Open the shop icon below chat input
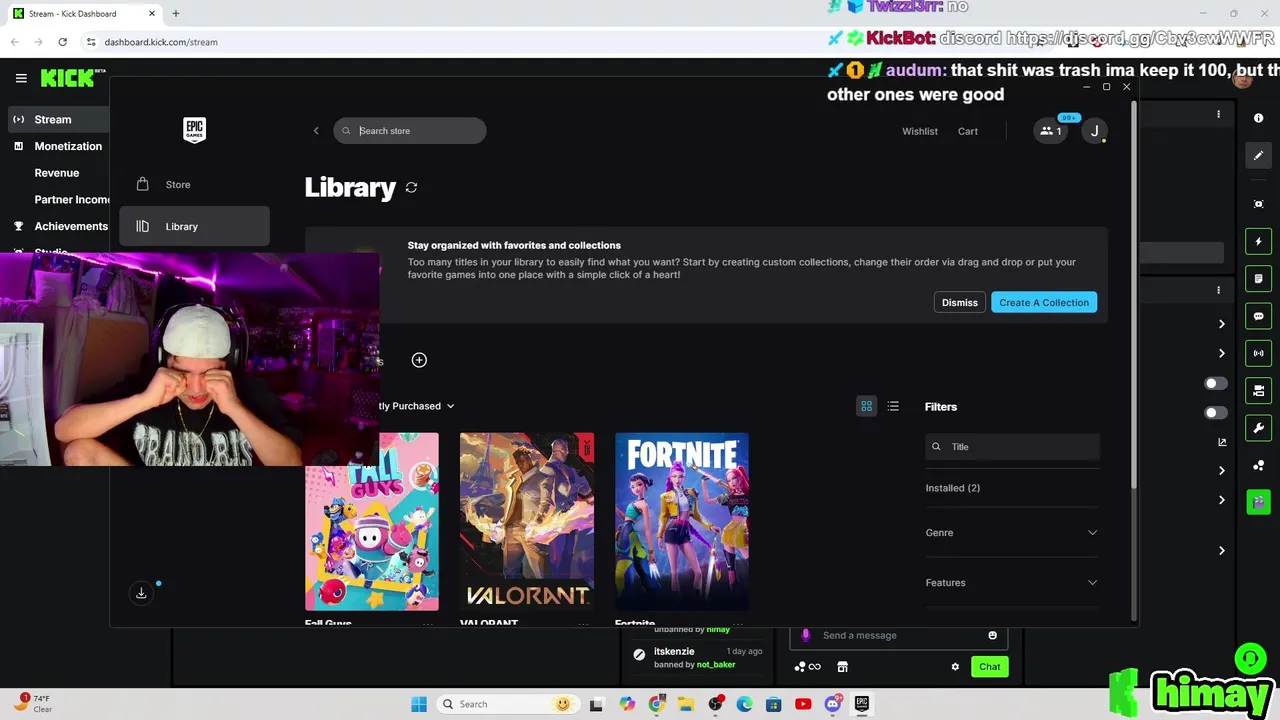Screen dimensions: 1280x720 tap(842, 667)
